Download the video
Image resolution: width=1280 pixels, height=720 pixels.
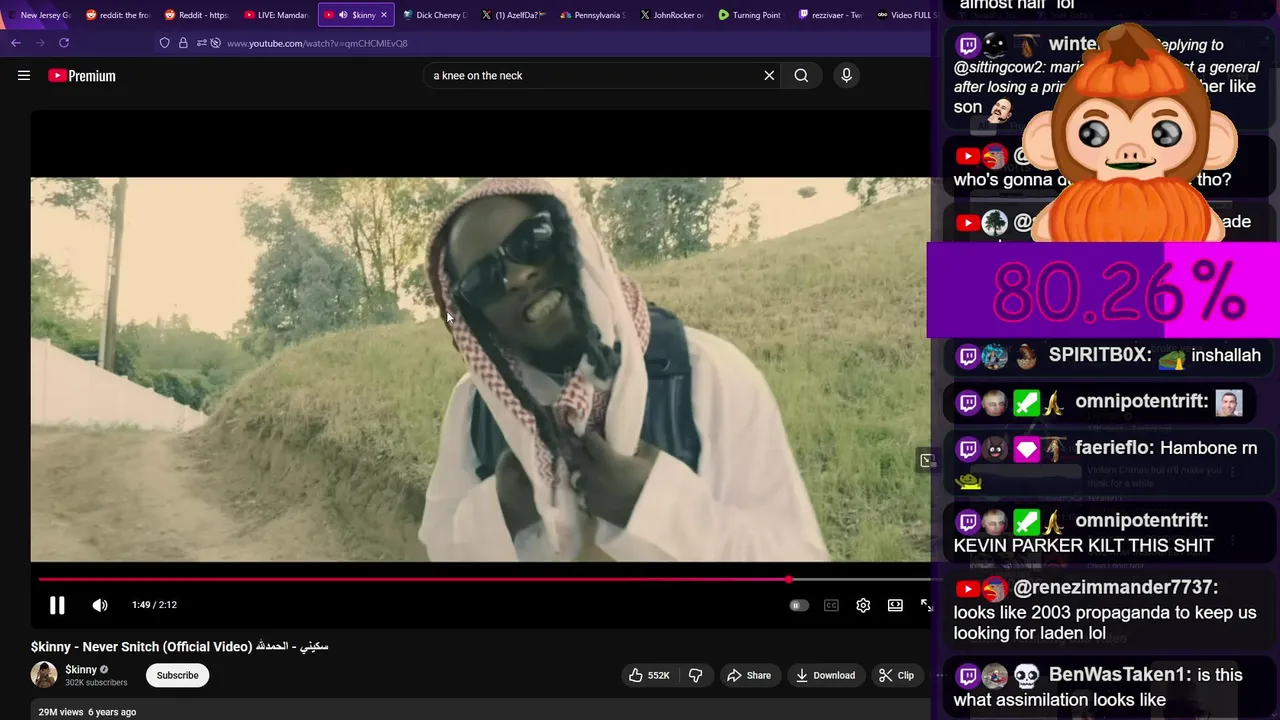click(x=825, y=676)
